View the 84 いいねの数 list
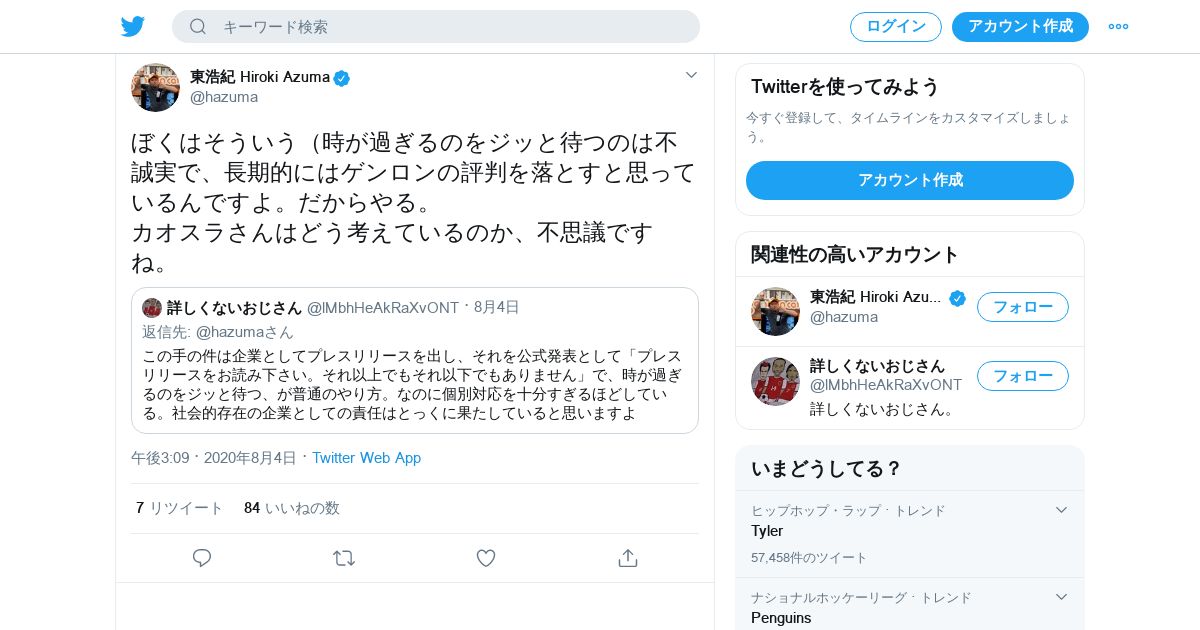The image size is (1200, 630). [x=292, y=508]
